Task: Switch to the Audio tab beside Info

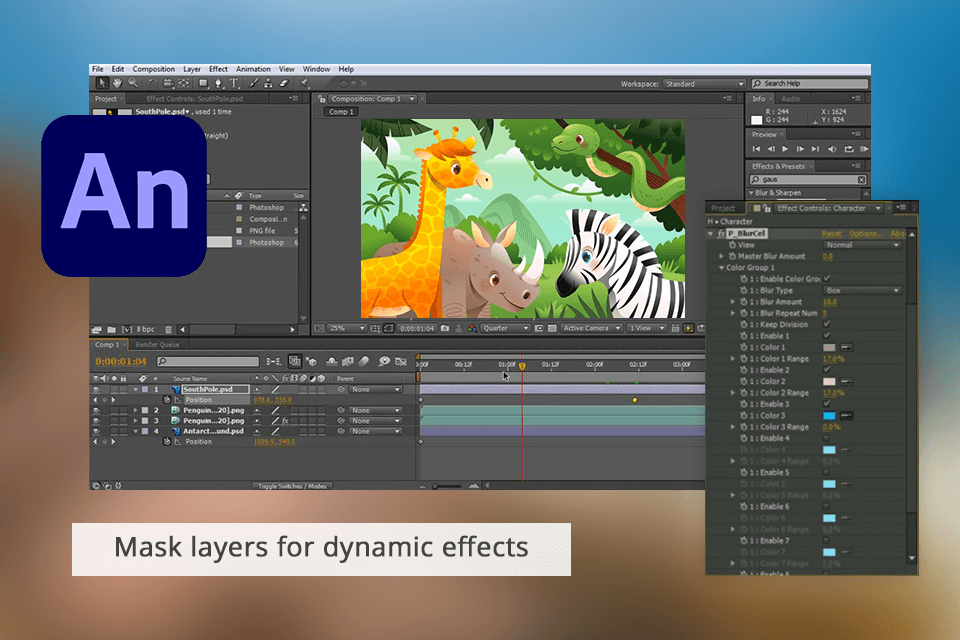Action: (x=790, y=99)
